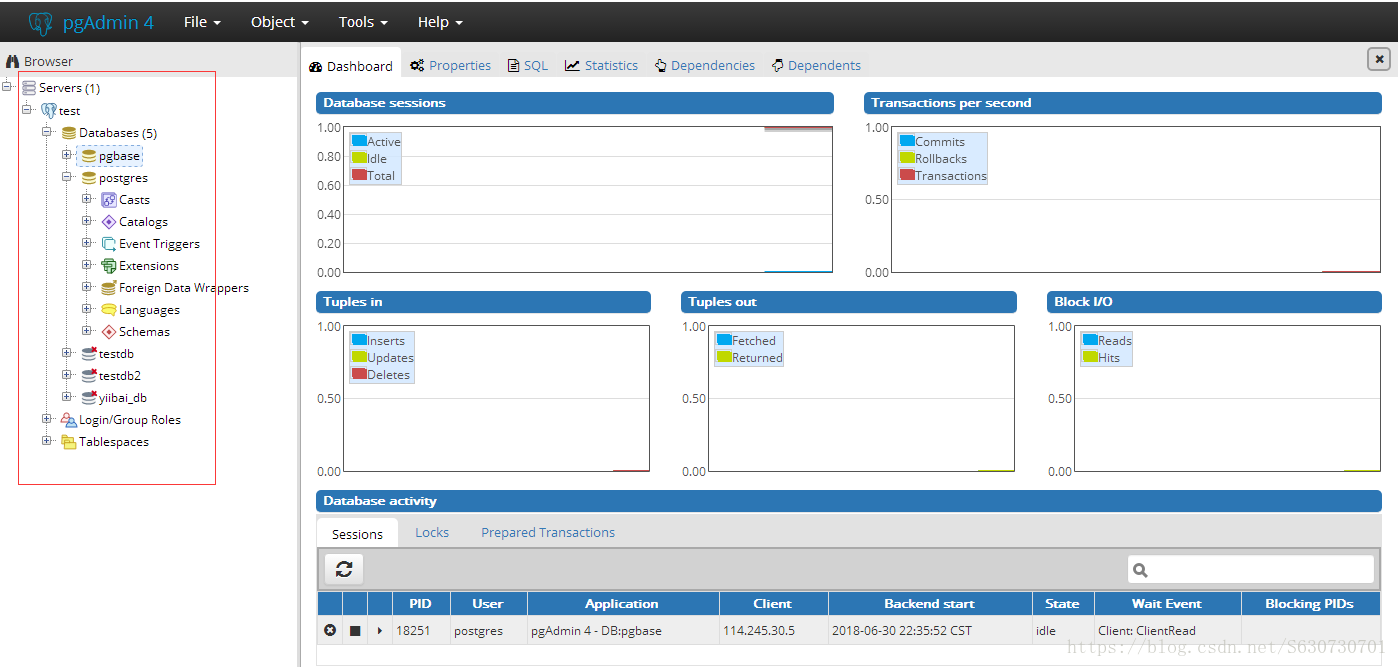The width and height of the screenshot is (1398, 667).
Task: Sort sessions by the Application column header
Action: pyautogui.click(x=622, y=604)
